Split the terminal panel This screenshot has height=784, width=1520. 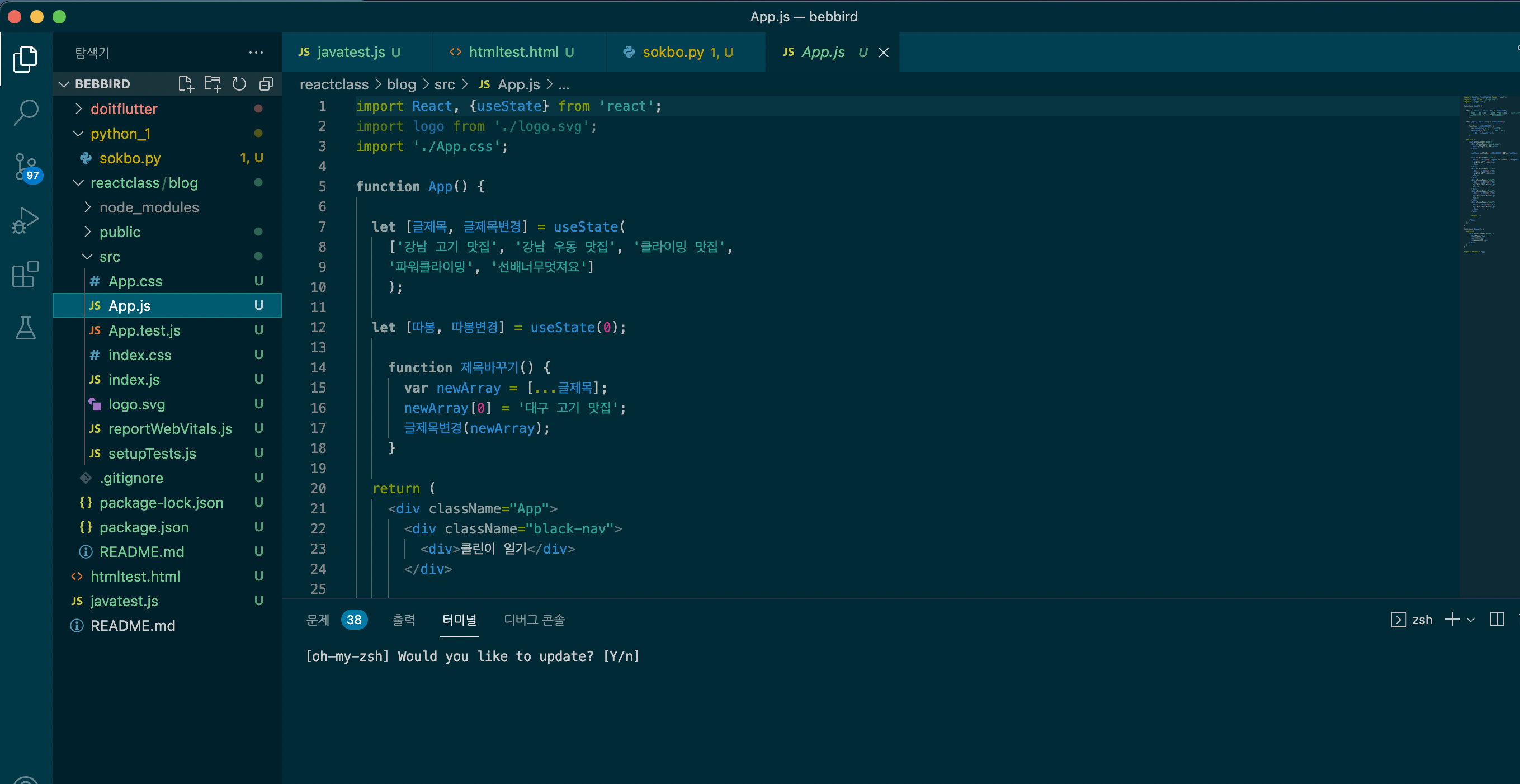tap(1497, 620)
